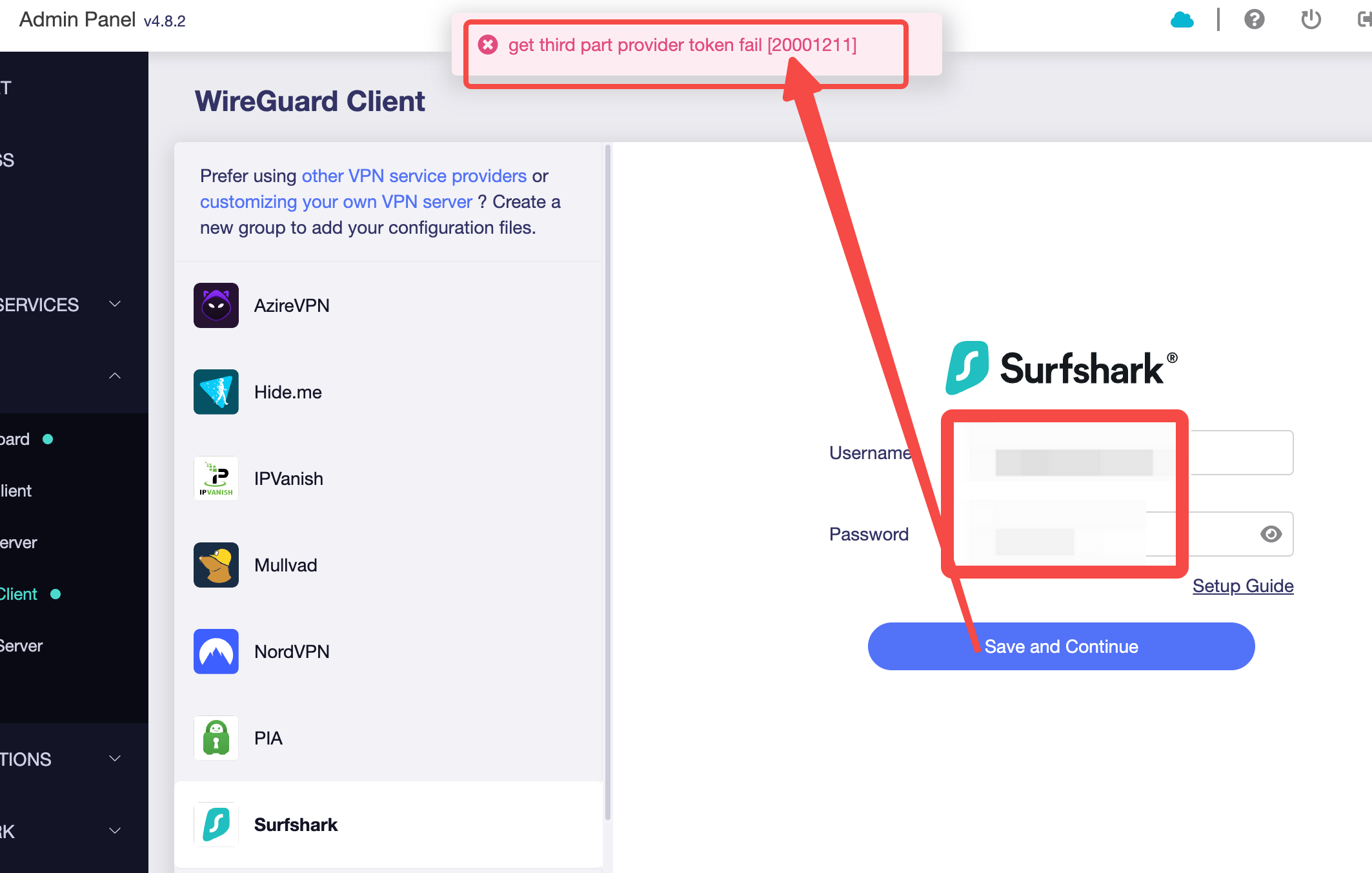Choose the PIA provider icon
The width and height of the screenshot is (1372, 873).
[x=216, y=738]
